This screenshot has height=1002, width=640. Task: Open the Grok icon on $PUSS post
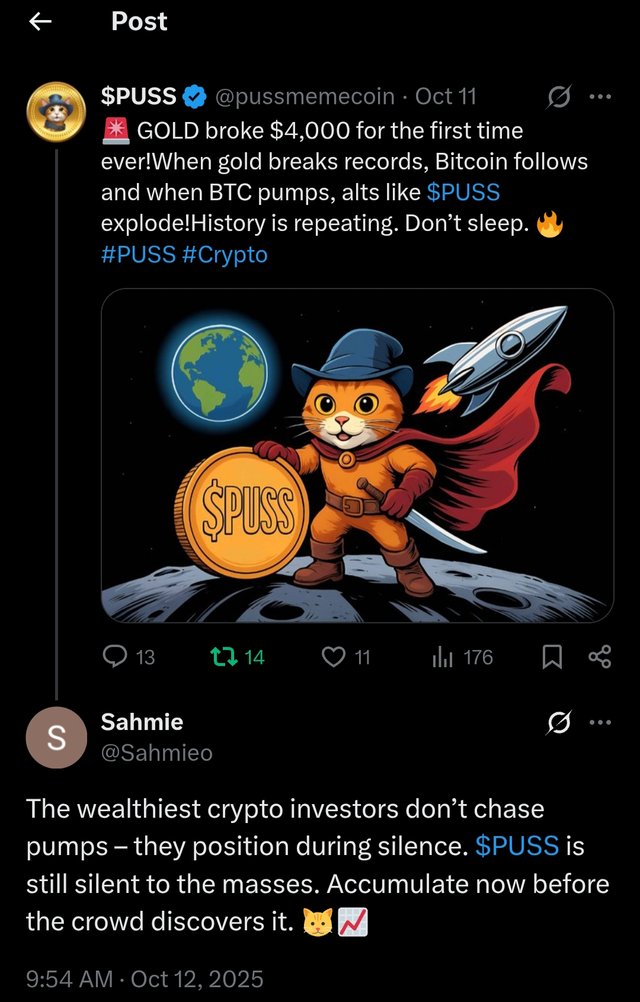(x=561, y=97)
